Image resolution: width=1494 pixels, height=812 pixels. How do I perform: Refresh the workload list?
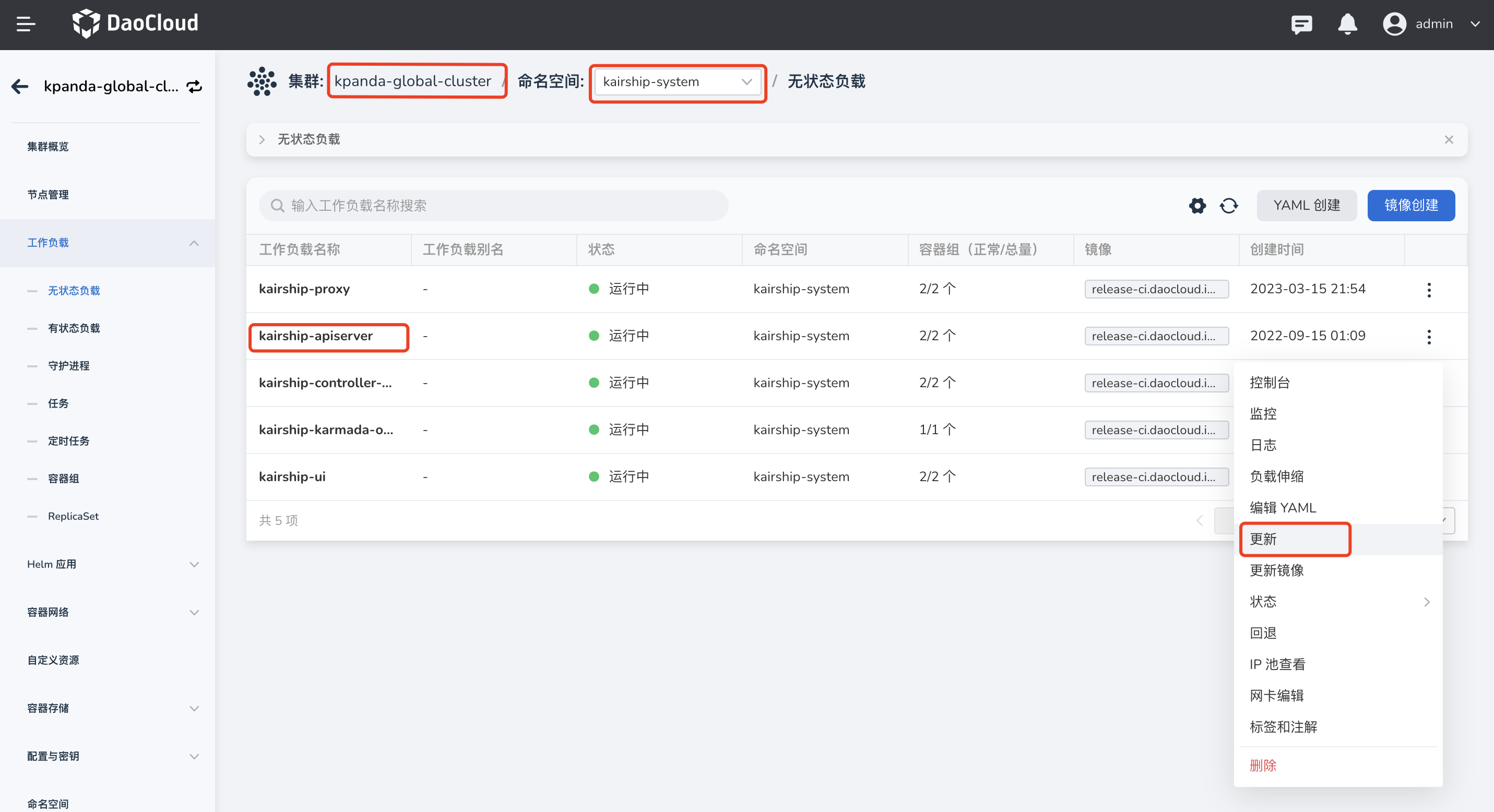point(1228,205)
